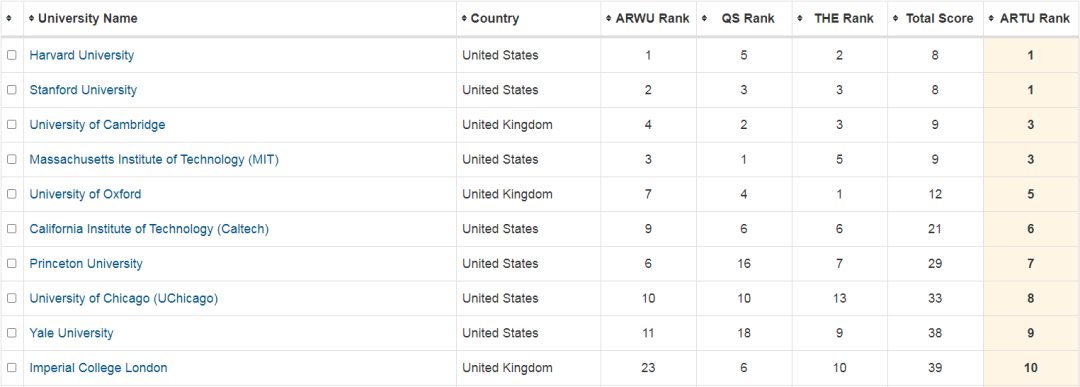
Task: Select the MIT row checkbox
Action: [12, 160]
